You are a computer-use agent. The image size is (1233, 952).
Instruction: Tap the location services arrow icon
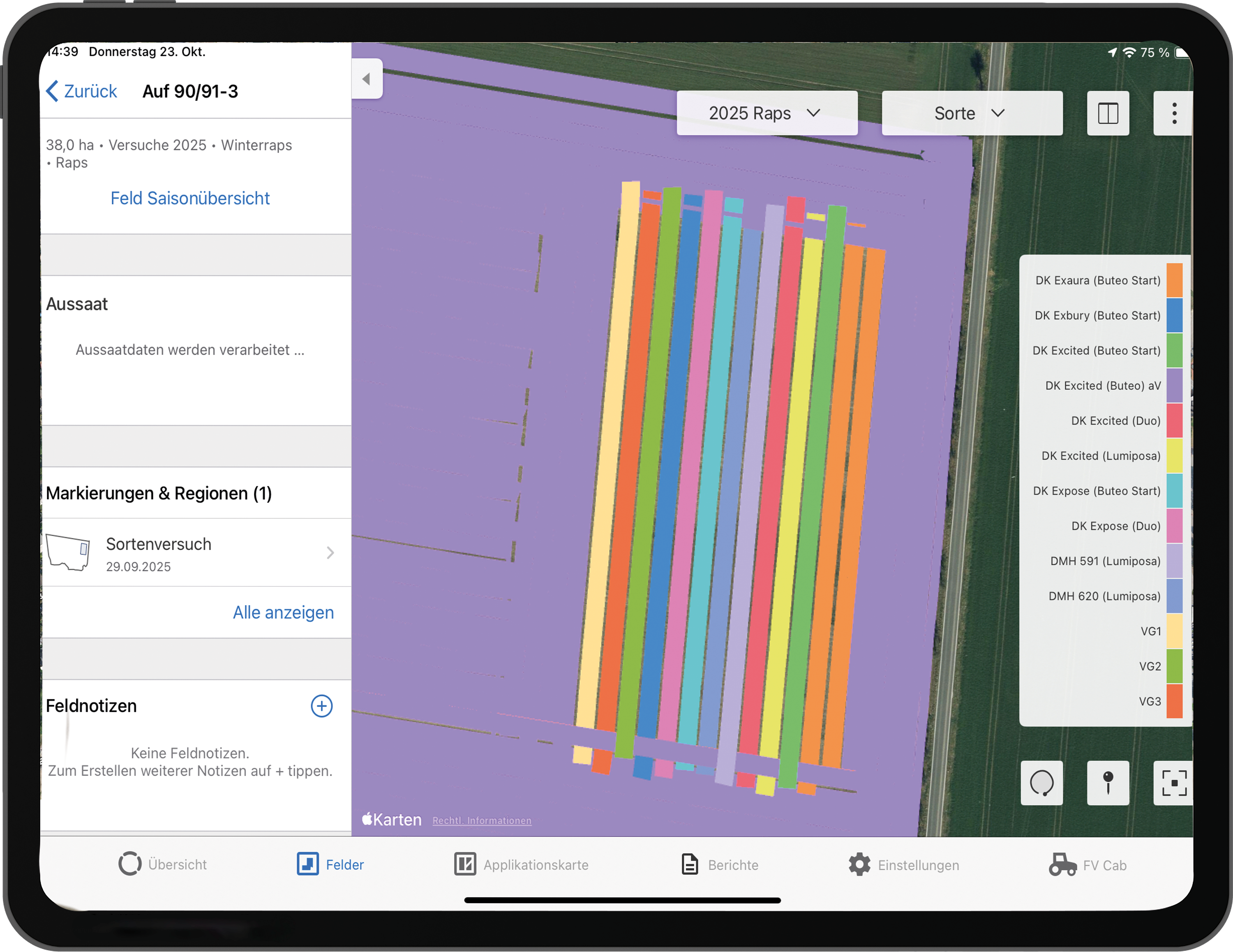(1112, 53)
